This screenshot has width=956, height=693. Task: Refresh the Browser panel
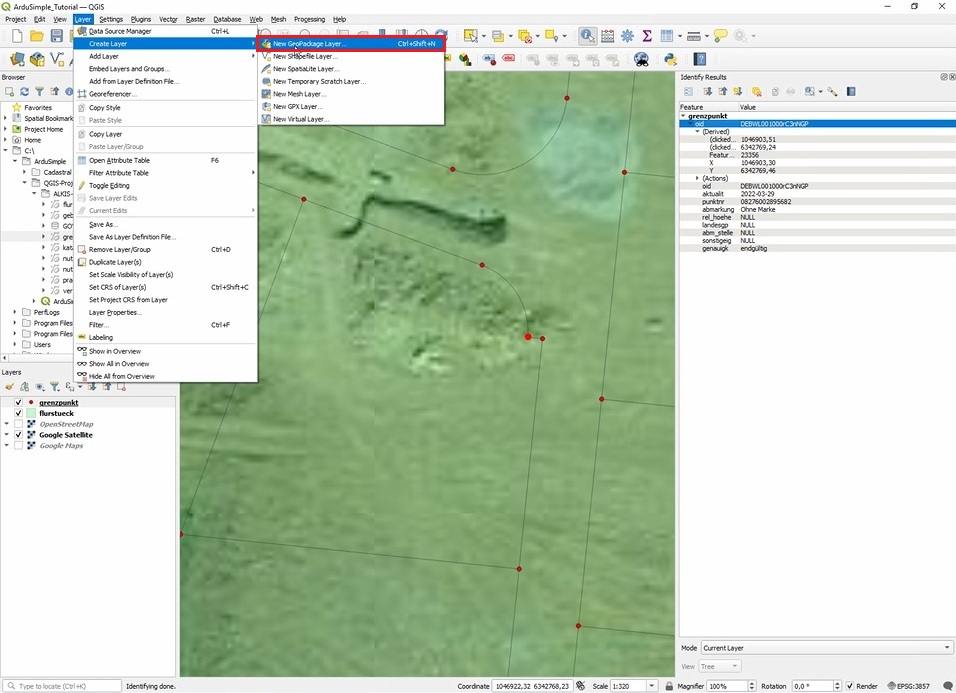click(25, 91)
